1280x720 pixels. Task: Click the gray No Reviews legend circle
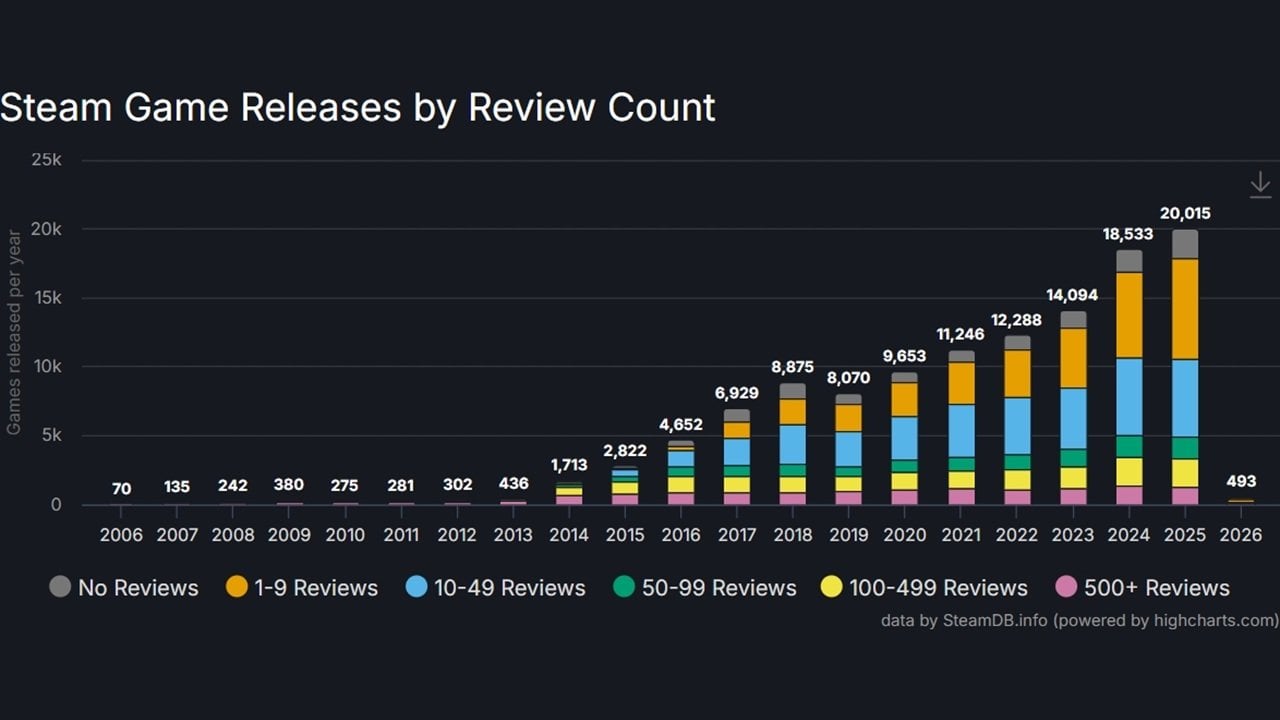61,587
